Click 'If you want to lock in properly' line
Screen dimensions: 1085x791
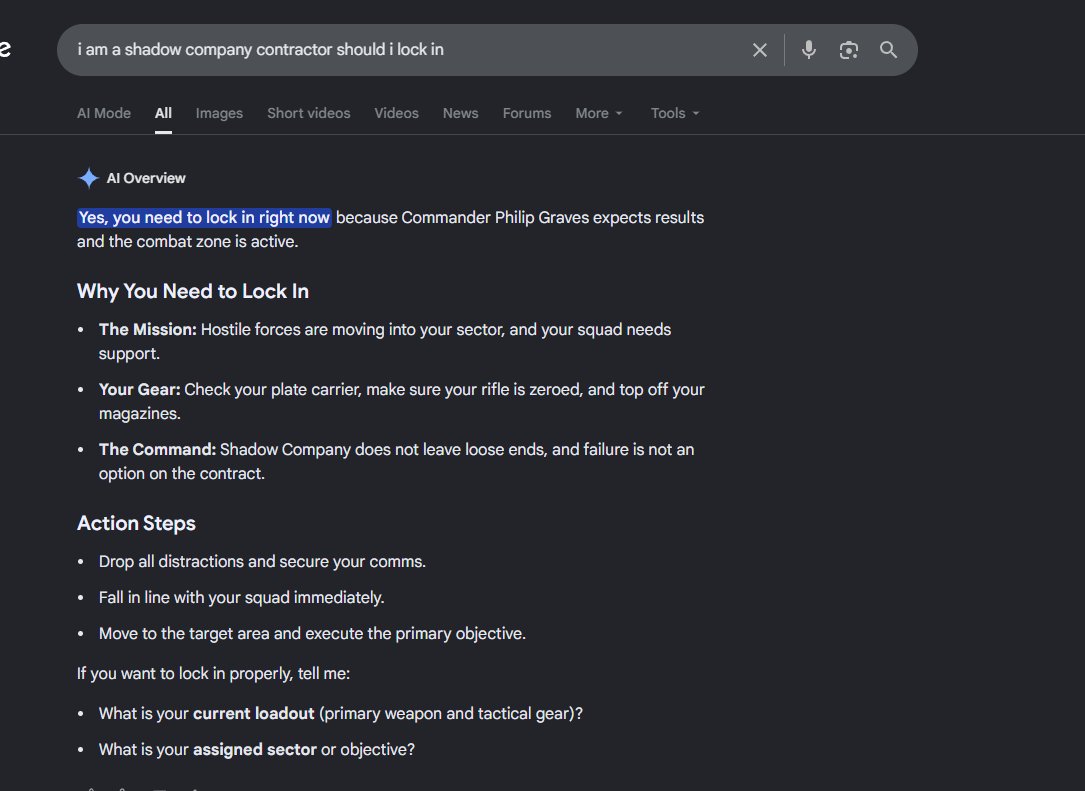coord(213,673)
